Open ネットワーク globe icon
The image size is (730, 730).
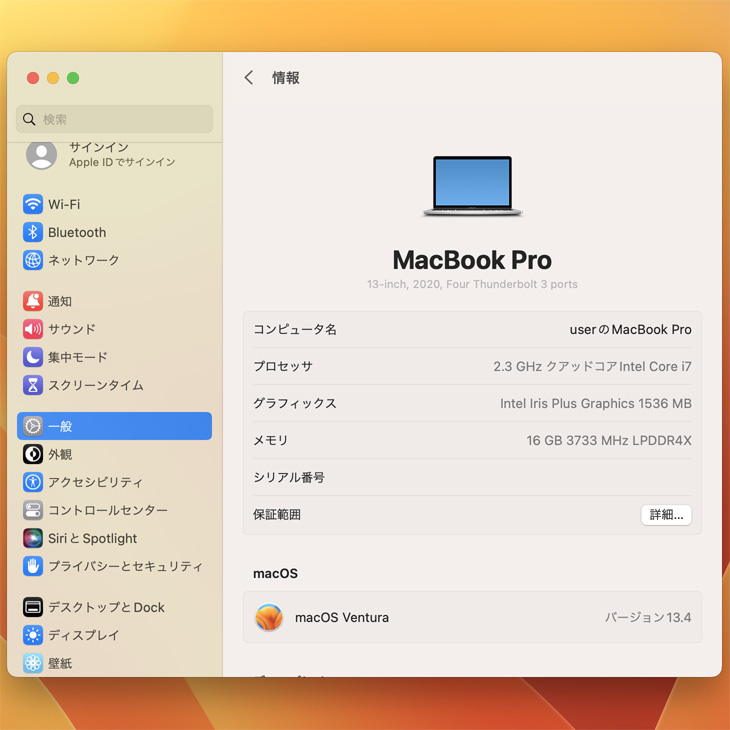point(33,260)
